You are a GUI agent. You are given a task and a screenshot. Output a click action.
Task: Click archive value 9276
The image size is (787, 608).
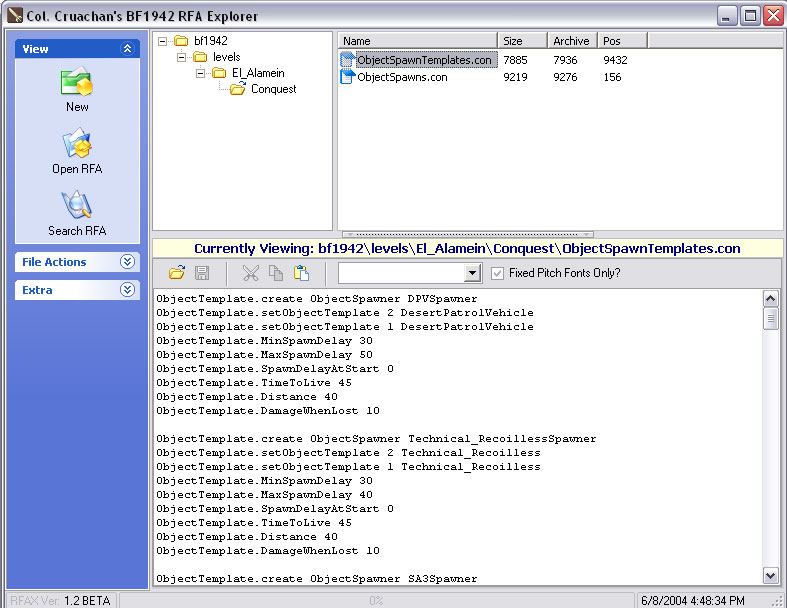pyautogui.click(x=565, y=77)
